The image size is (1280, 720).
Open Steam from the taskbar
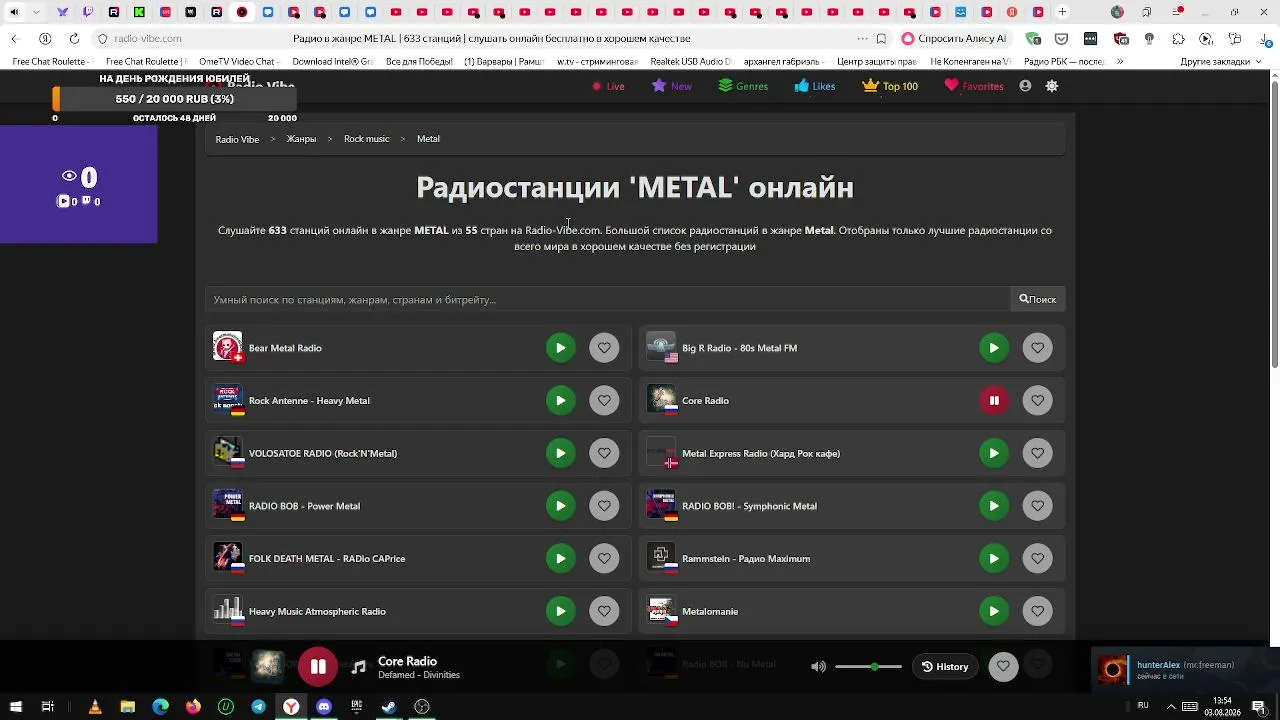tap(389, 707)
